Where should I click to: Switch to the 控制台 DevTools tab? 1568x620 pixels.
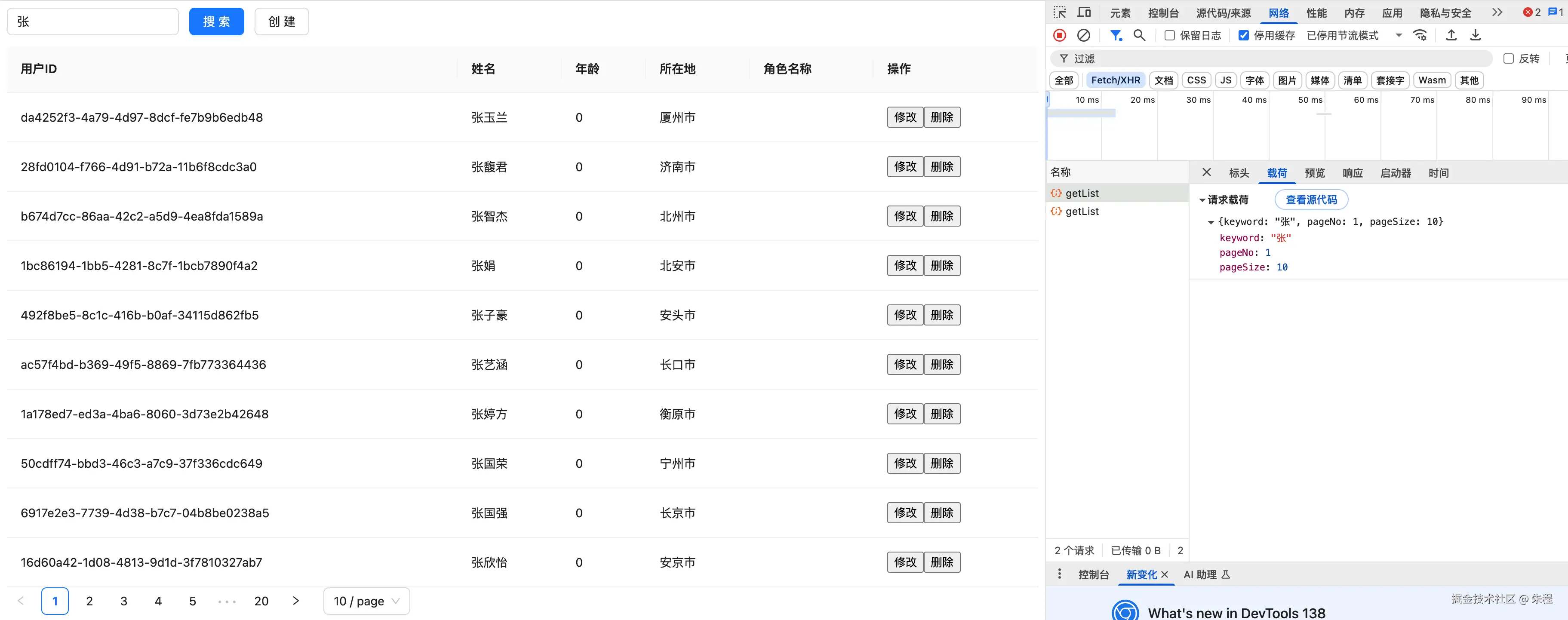[x=1163, y=13]
